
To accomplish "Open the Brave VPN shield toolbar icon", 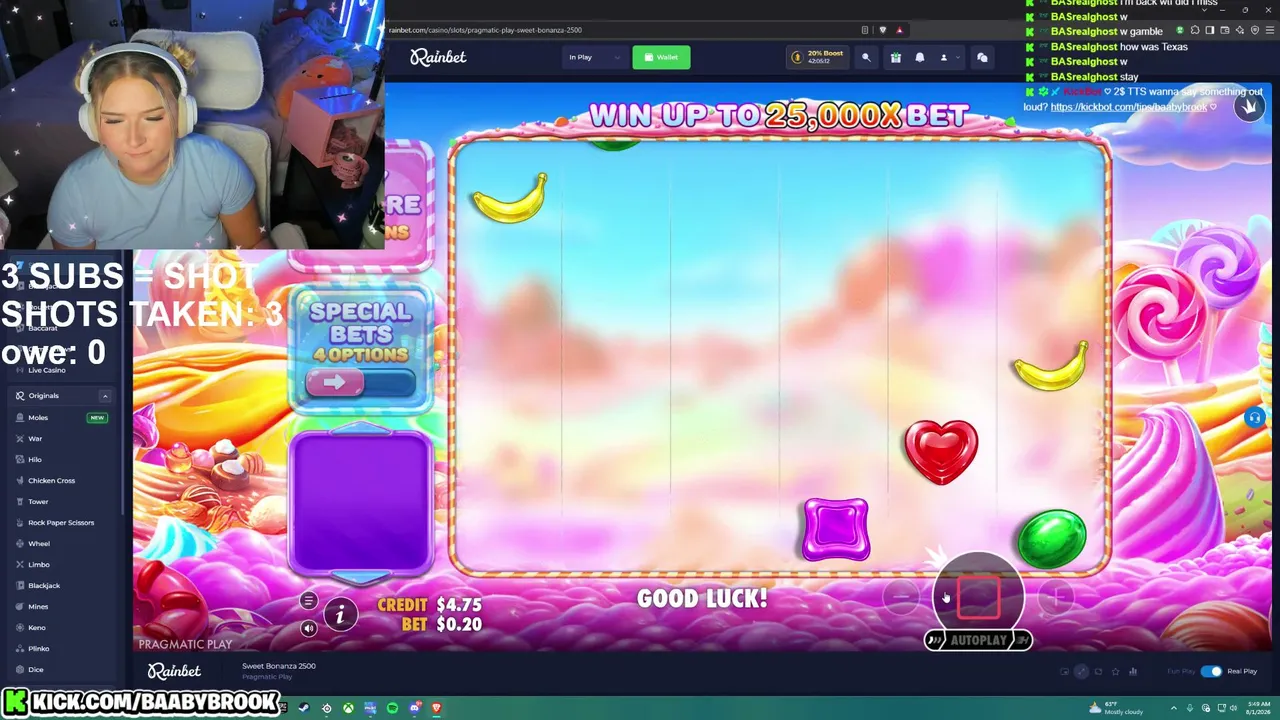I will click(1254, 30).
